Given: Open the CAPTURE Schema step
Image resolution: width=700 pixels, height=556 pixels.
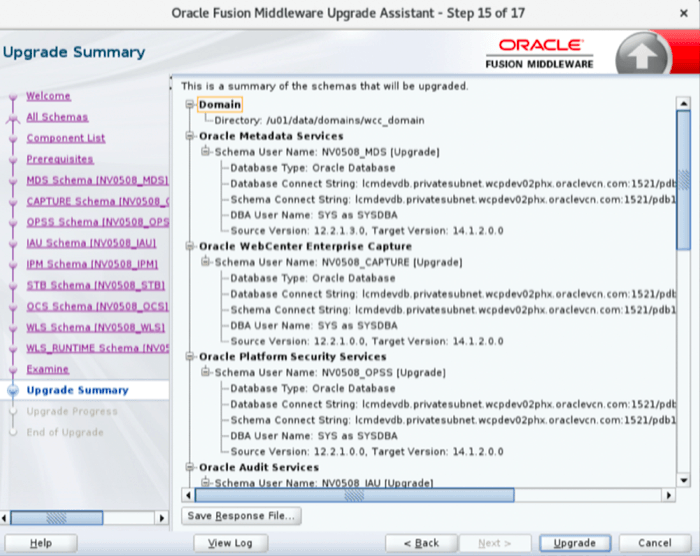Looking at the screenshot, I should (97, 201).
